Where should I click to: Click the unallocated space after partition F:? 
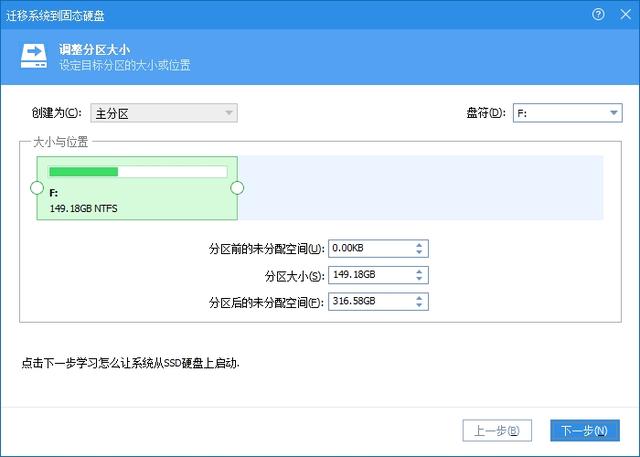pos(420,188)
